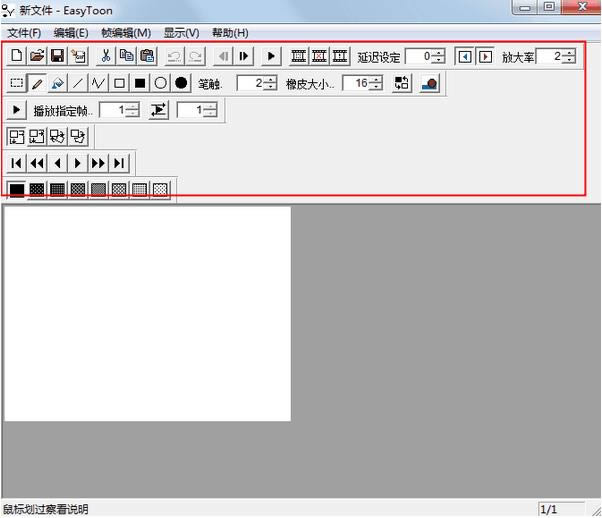Screen dimensions: 602x518
Task: Open the 编辑(E) menu
Action: (71, 33)
